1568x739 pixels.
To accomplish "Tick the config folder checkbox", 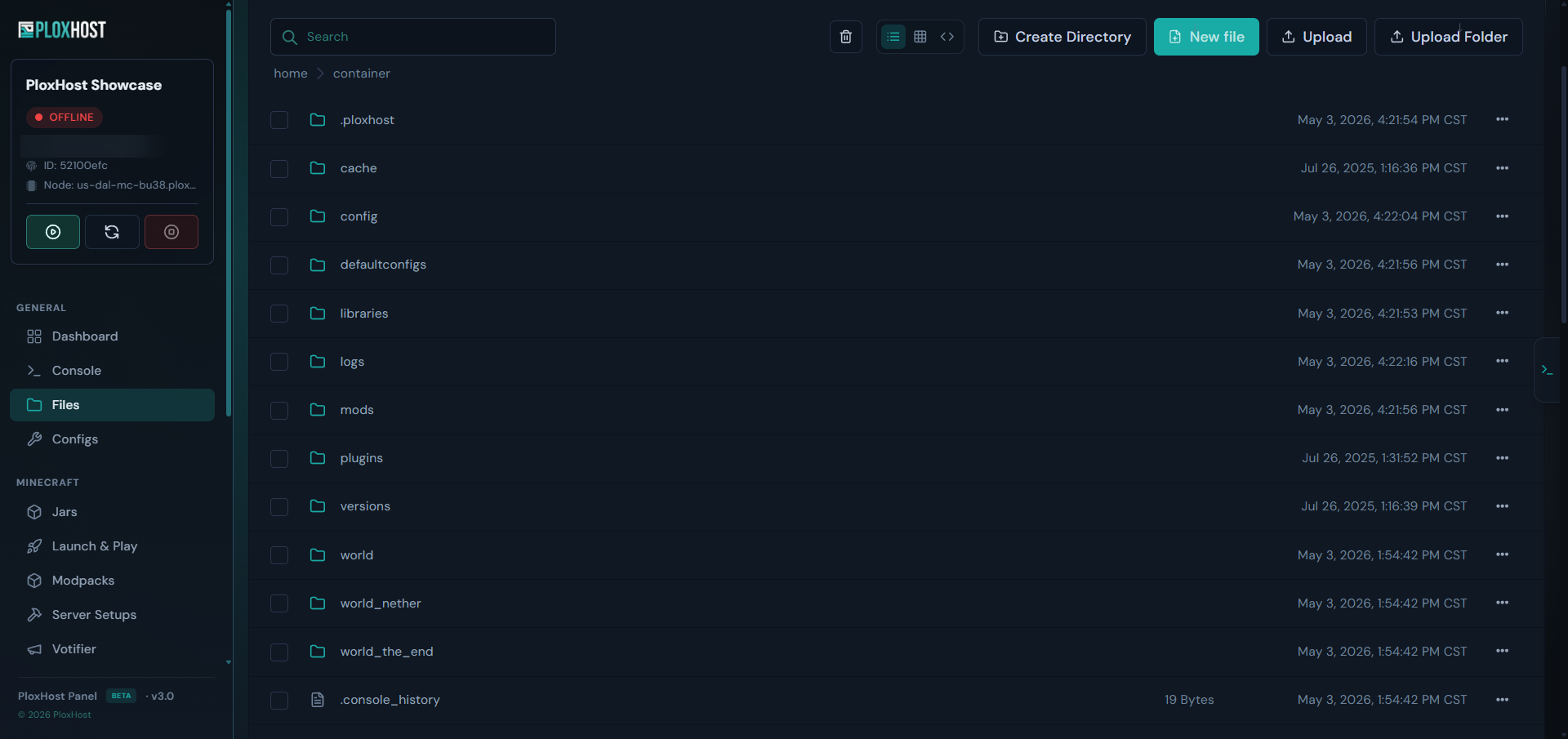I will 279,216.
